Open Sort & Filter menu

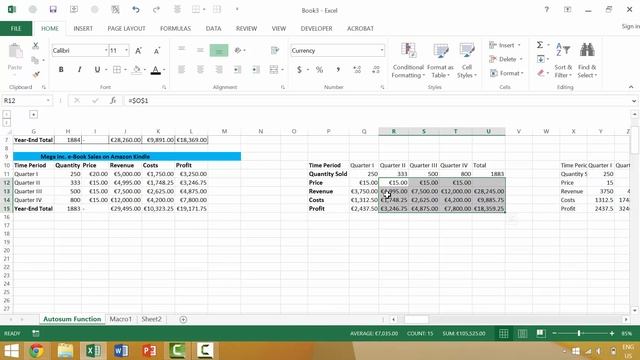pos(563,60)
